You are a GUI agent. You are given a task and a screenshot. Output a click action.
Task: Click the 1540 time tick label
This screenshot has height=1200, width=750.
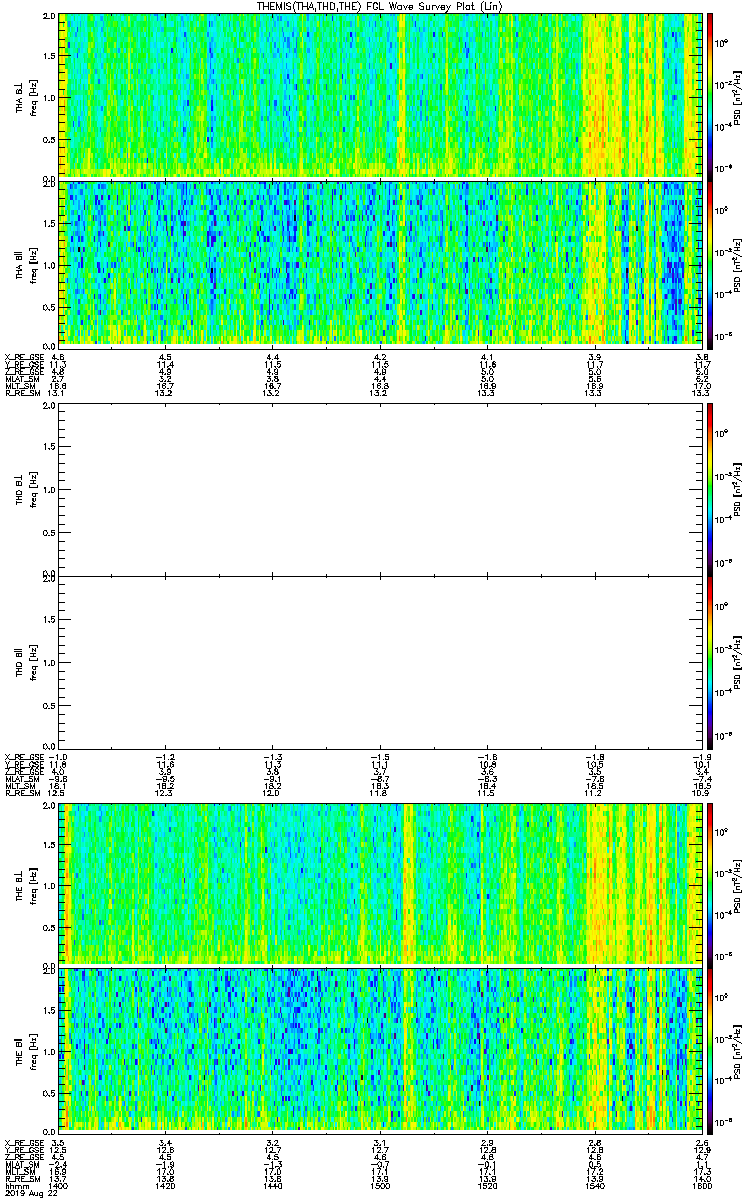point(595,1186)
